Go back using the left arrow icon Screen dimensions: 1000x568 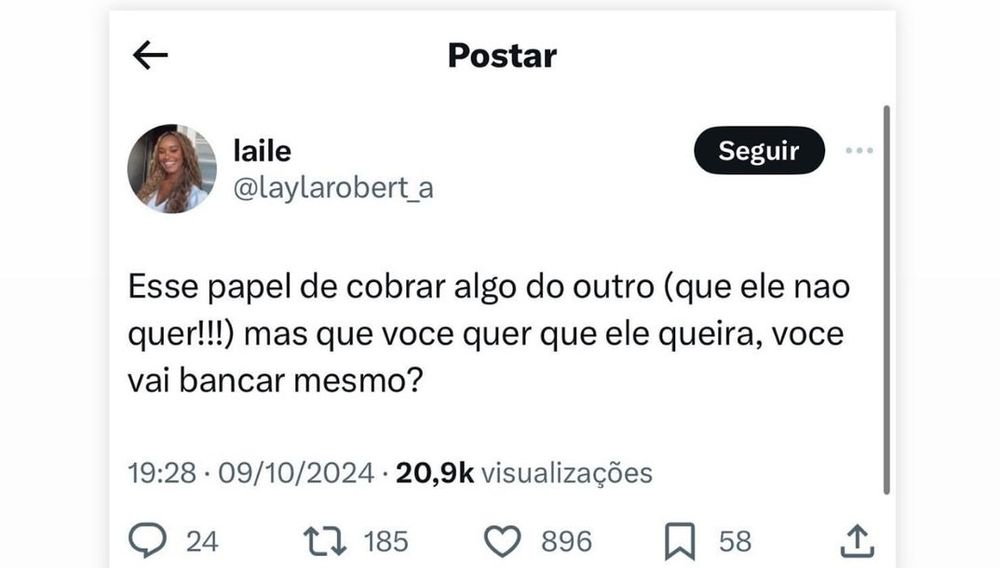coord(150,55)
